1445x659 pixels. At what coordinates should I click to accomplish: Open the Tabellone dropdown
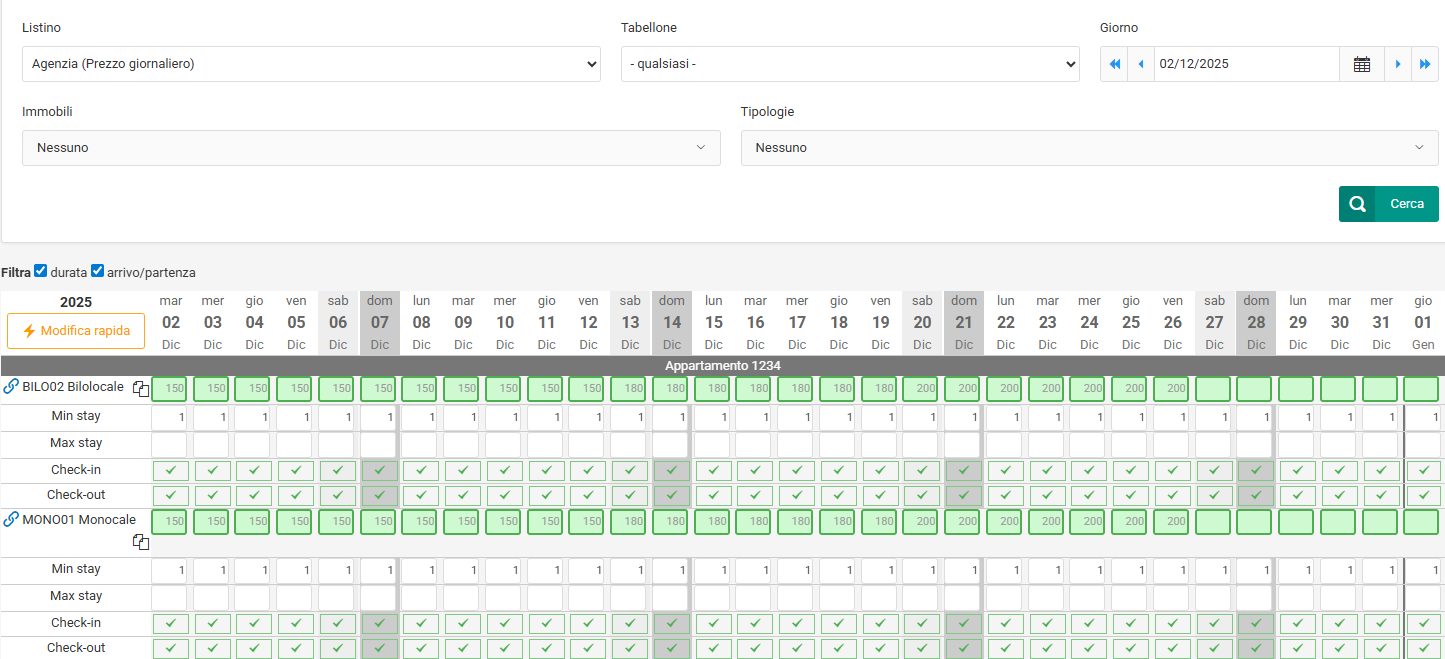850,64
